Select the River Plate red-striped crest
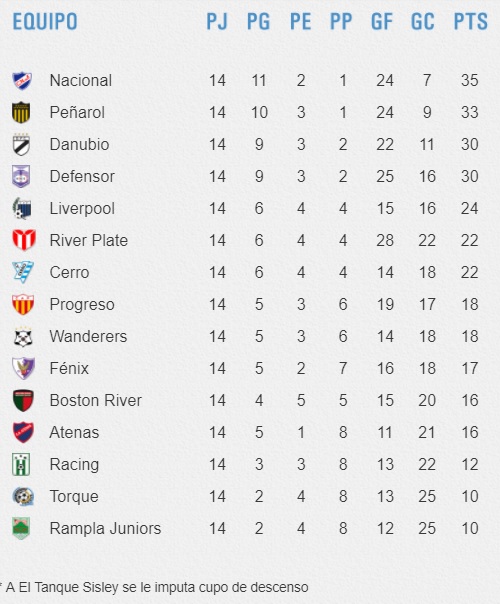The width and height of the screenshot is (500, 604). [24, 240]
